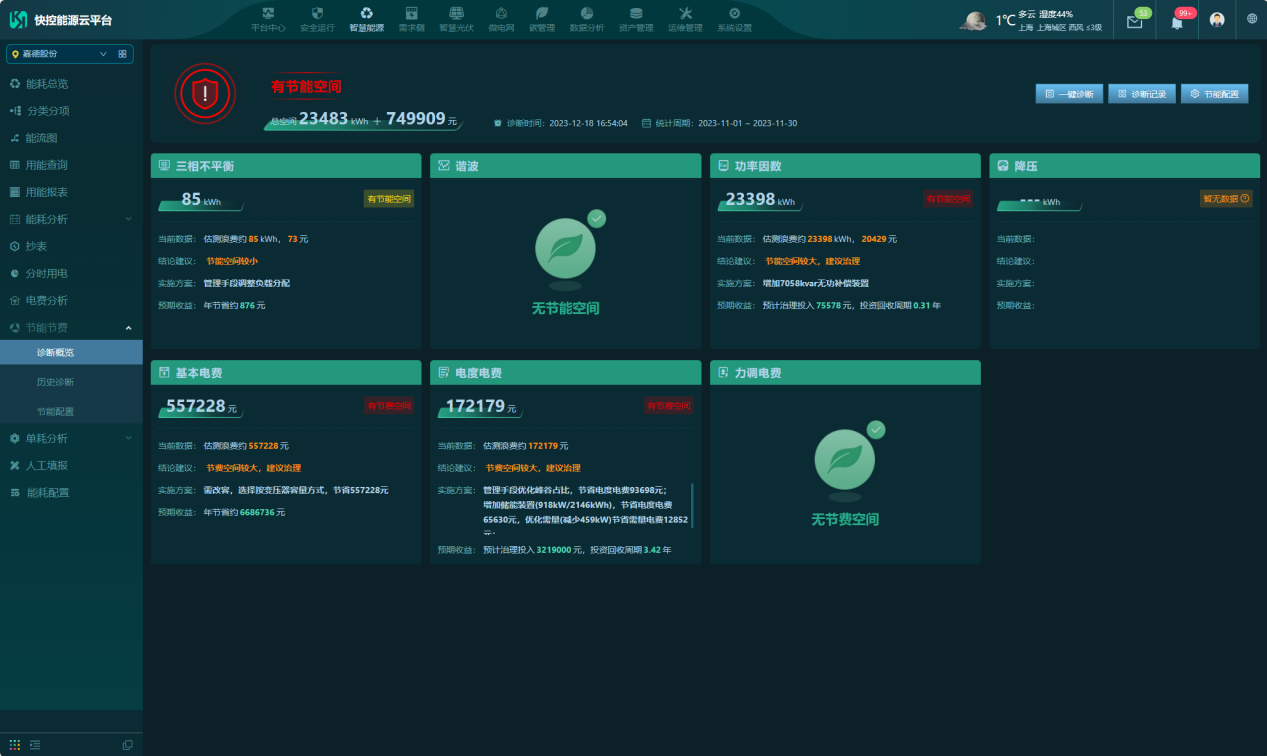Click the top-right 节能配置 button
Screen dimensions: 1267x756
coord(1215,94)
